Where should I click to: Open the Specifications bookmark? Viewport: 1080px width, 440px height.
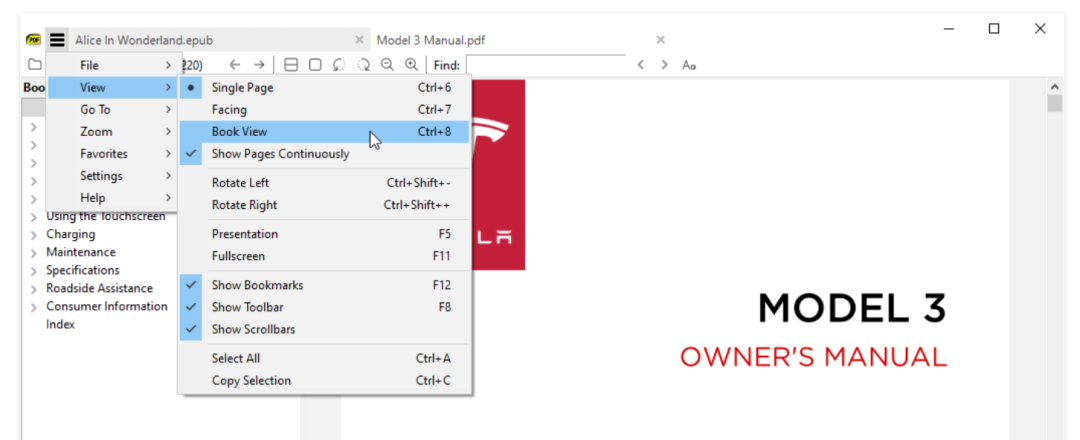pyautogui.click(x=83, y=270)
